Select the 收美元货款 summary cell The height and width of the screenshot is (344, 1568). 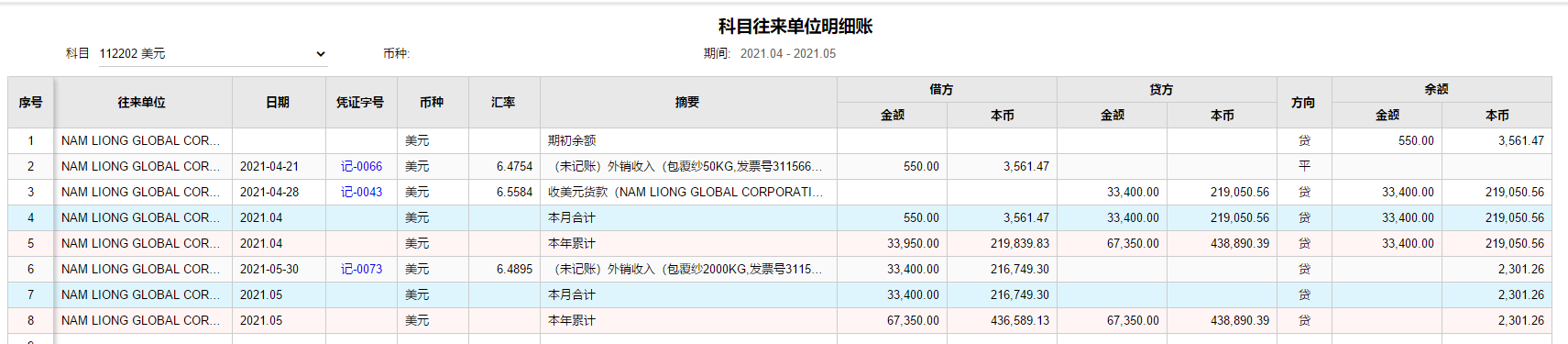tap(688, 192)
